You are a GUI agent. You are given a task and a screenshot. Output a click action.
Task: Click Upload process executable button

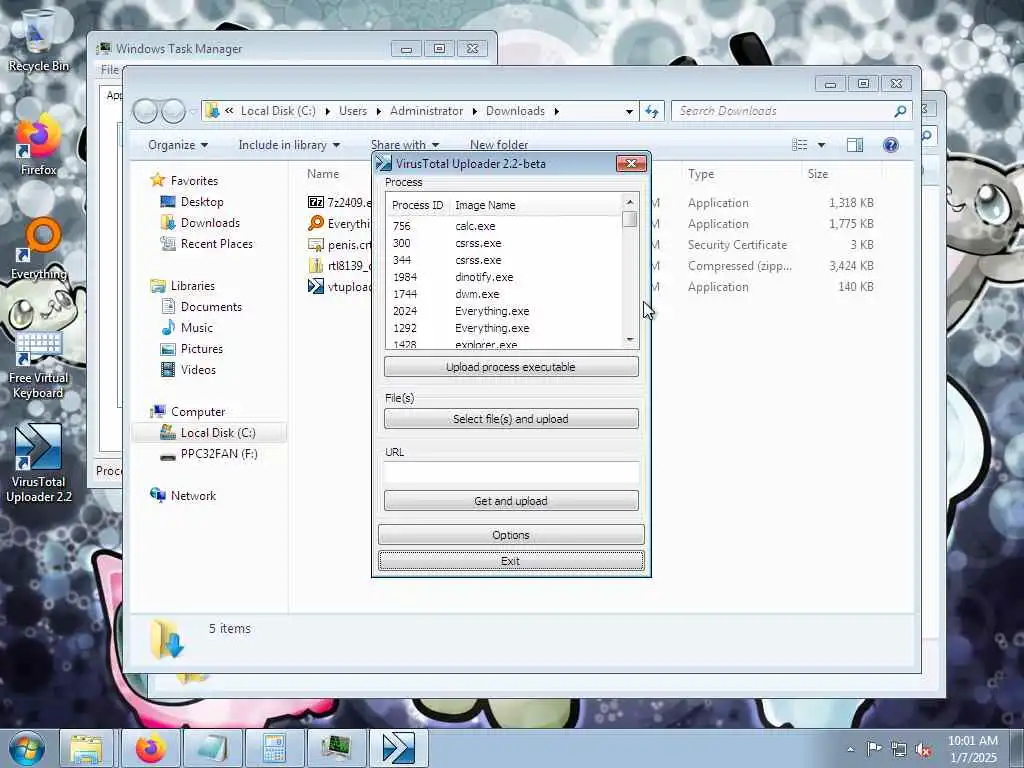511,367
